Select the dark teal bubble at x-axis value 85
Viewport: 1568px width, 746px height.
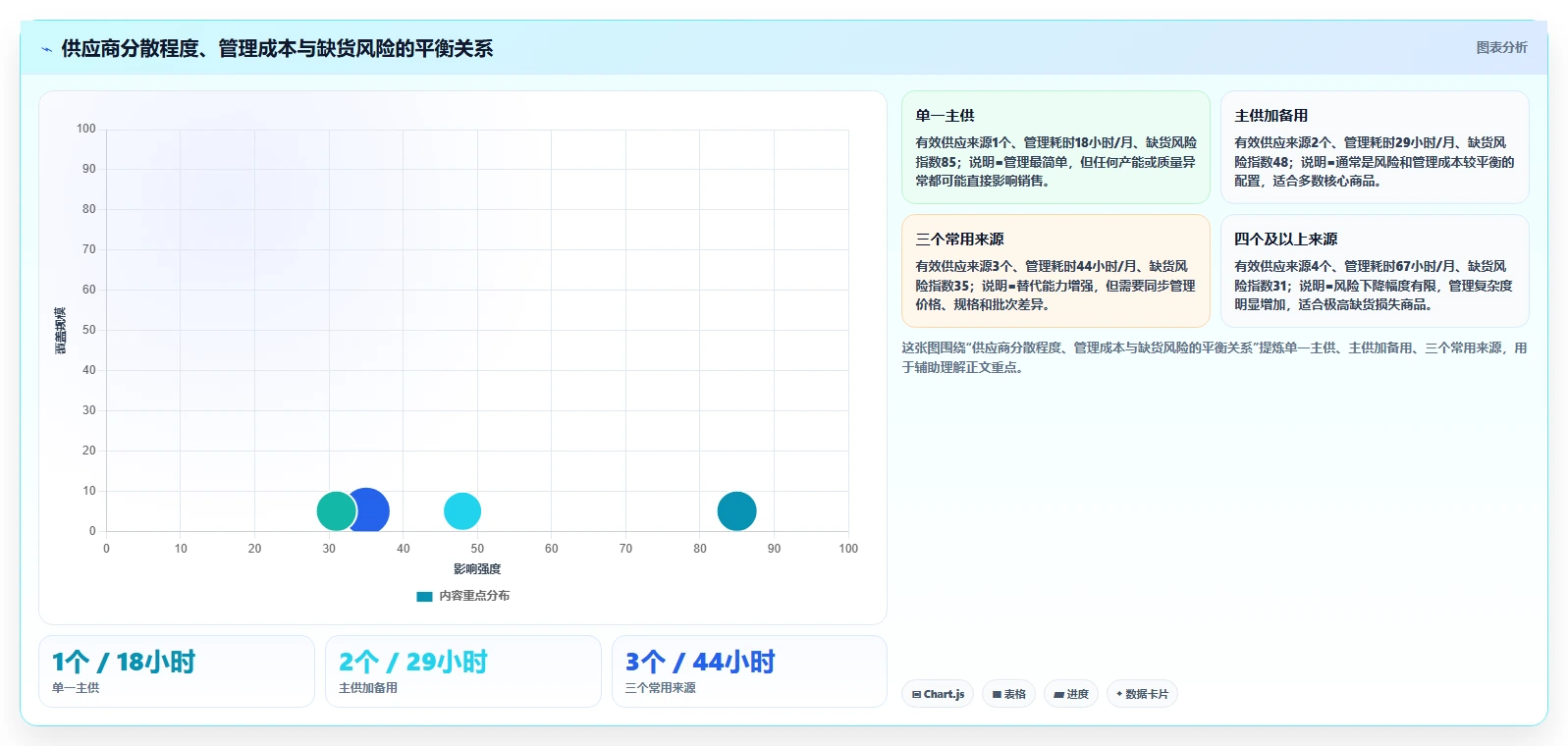(x=736, y=510)
